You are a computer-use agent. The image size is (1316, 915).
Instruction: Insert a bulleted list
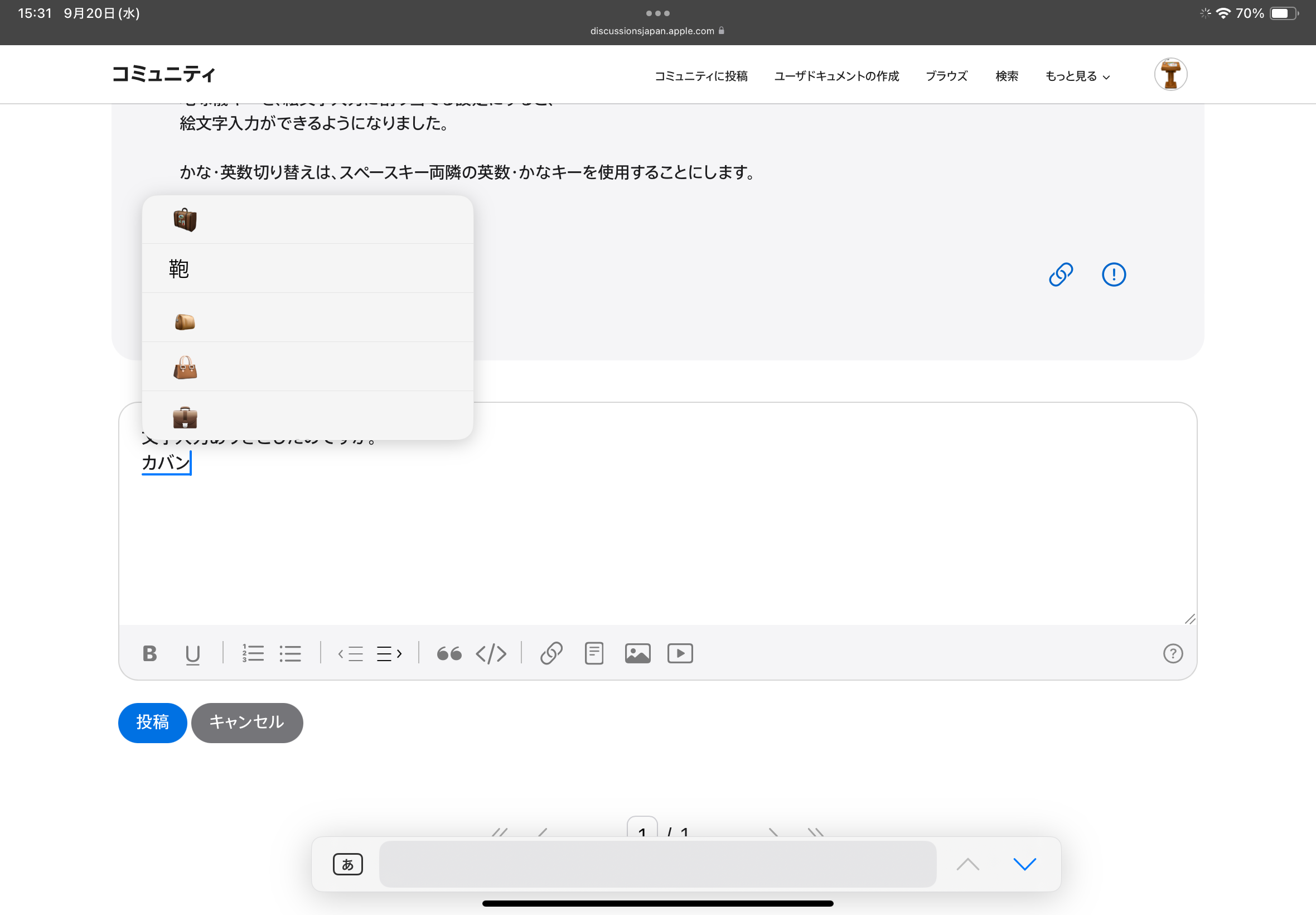291,653
